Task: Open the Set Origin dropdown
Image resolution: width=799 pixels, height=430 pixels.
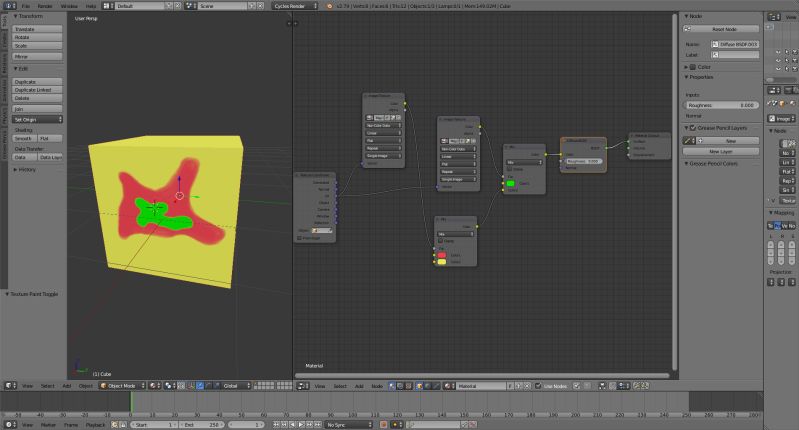Action: point(37,119)
